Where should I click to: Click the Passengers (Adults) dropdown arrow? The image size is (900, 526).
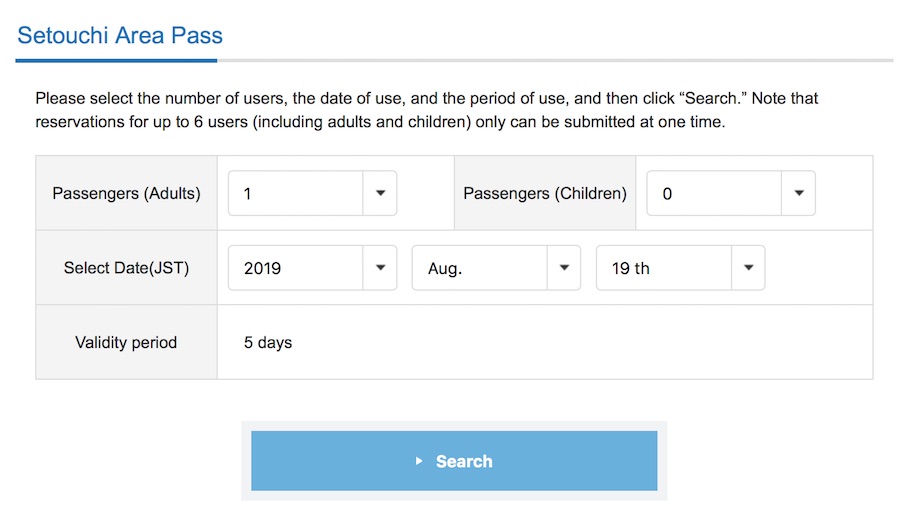click(x=380, y=194)
